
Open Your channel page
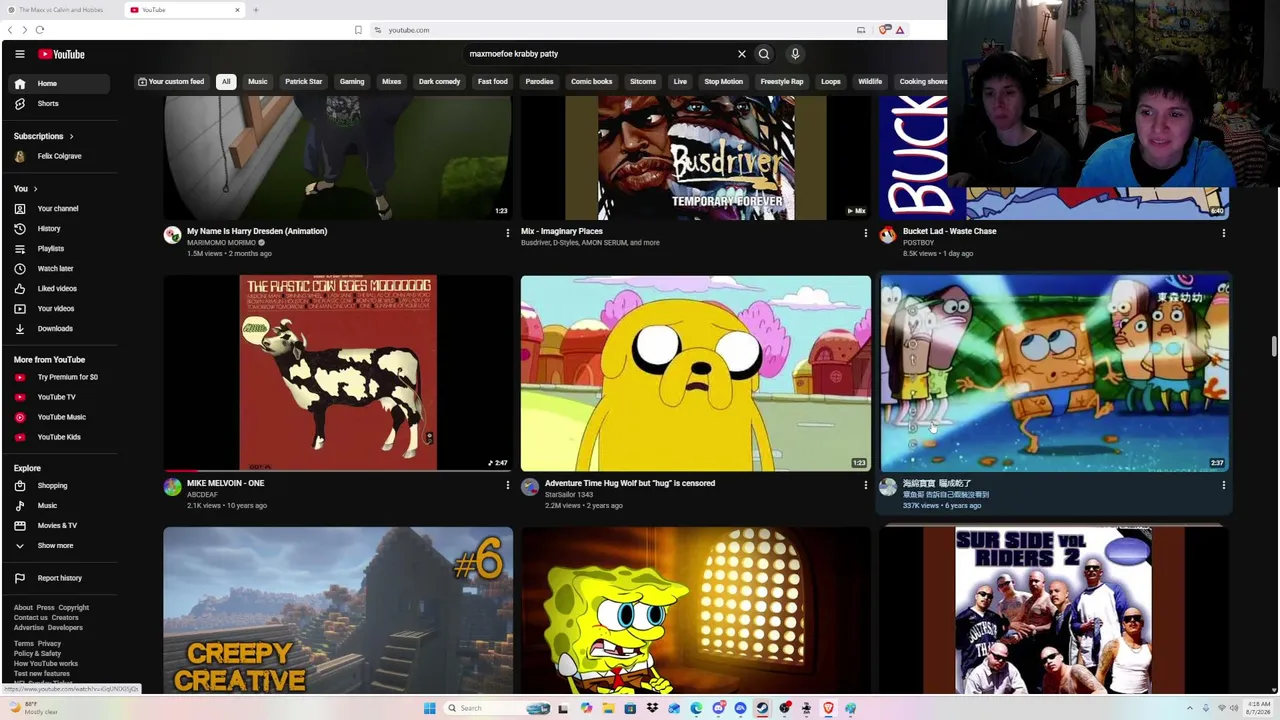pyautogui.click(x=60, y=209)
